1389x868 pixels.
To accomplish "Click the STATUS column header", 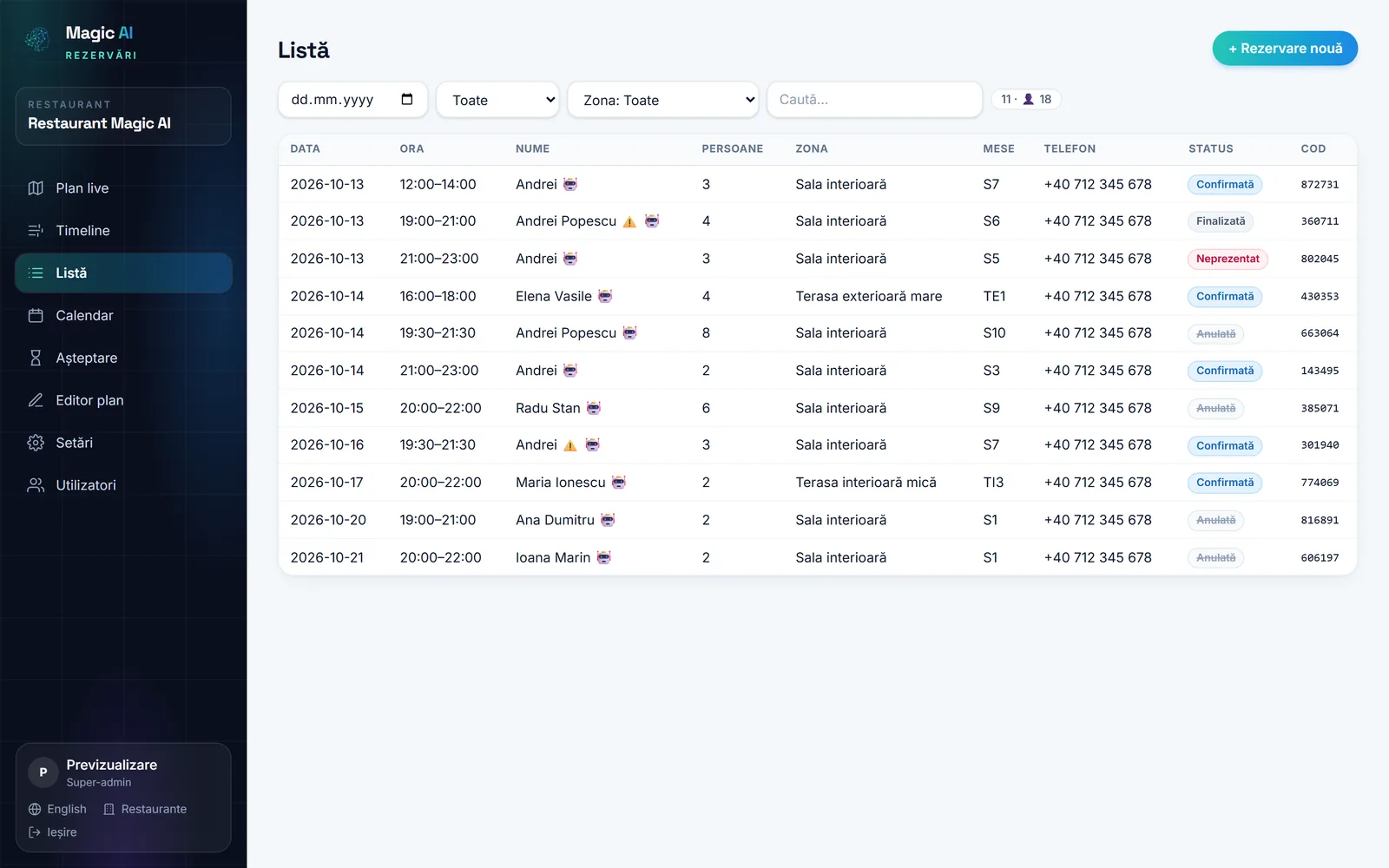I will pyautogui.click(x=1211, y=149).
